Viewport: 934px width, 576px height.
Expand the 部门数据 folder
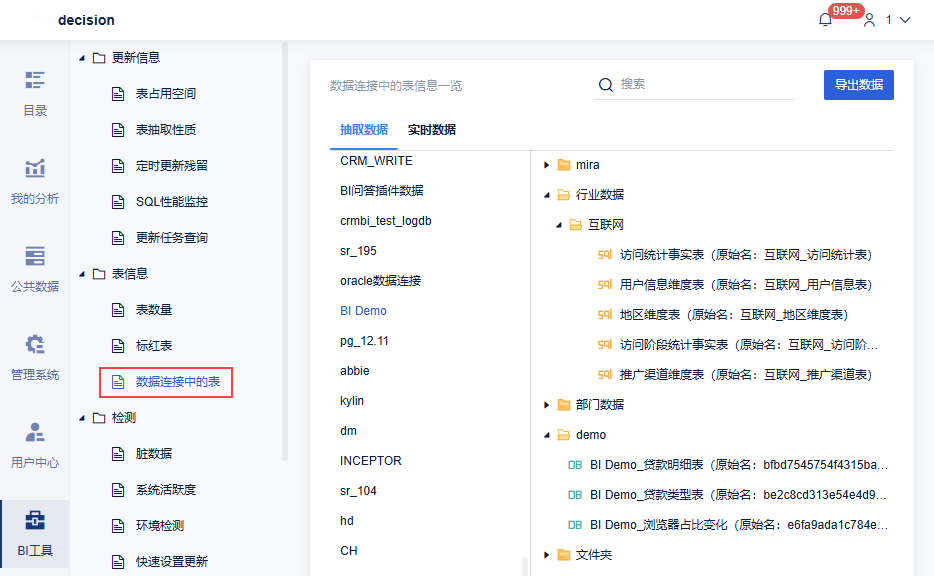click(x=547, y=405)
